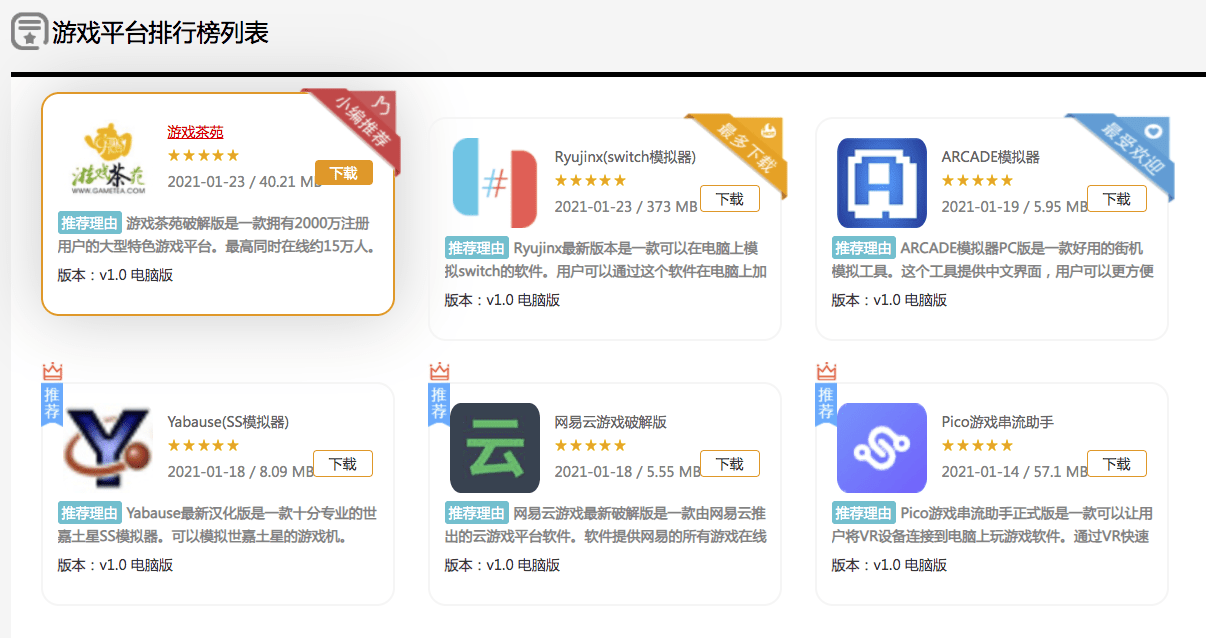Click the text 2021-01-18 / 8.09 MB
Viewport: 1206px width, 638px height.
click(241, 472)
